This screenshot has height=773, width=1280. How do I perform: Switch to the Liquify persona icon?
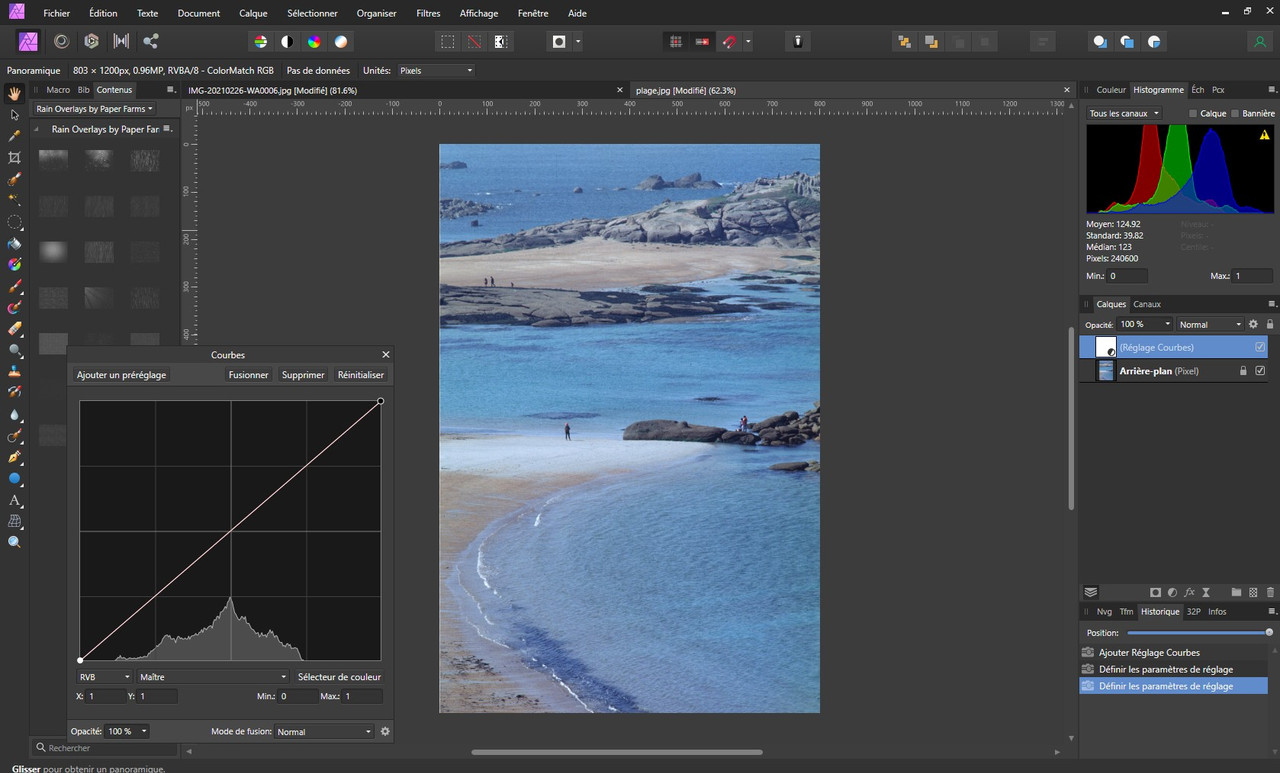pyautogui.click(x=61, y=41)
